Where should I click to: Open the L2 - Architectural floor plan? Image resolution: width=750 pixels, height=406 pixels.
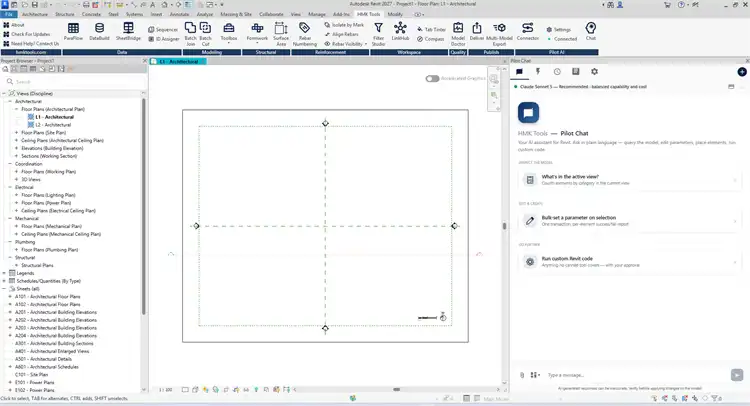(x=53, y=125)
